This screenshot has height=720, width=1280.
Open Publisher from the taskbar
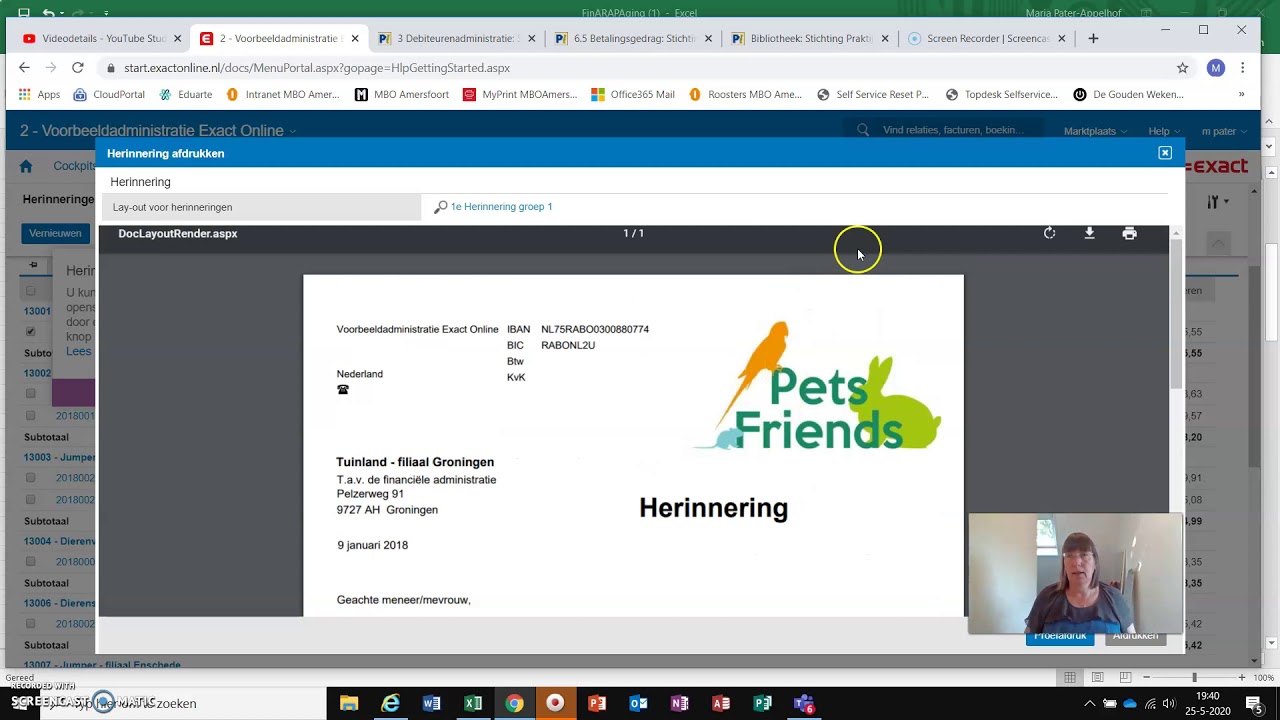click(x=763, y=703)
